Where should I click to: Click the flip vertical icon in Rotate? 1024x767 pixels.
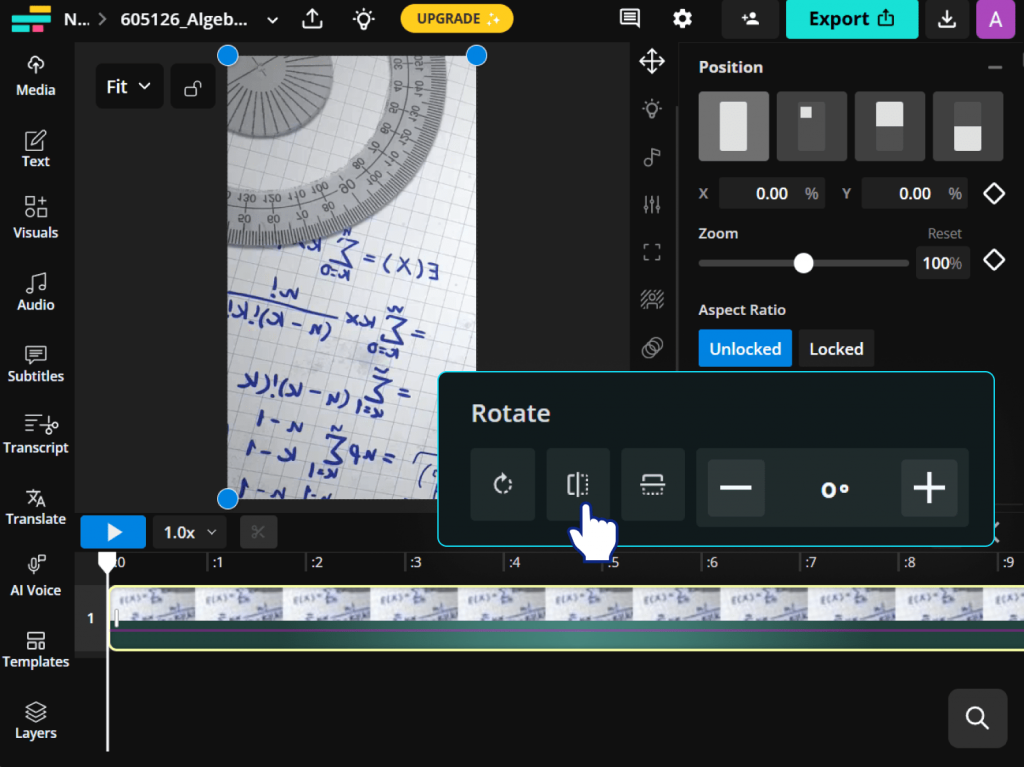point(653,485)
